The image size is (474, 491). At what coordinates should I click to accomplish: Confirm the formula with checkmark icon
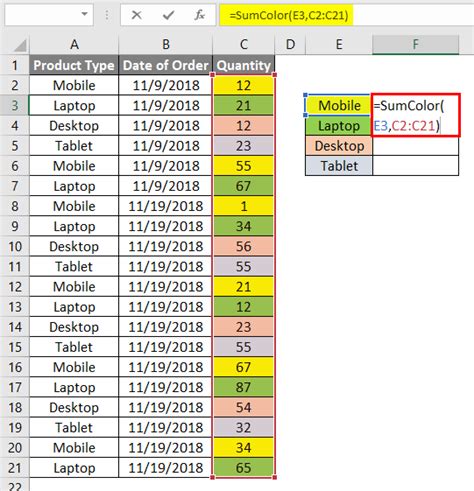168,15
